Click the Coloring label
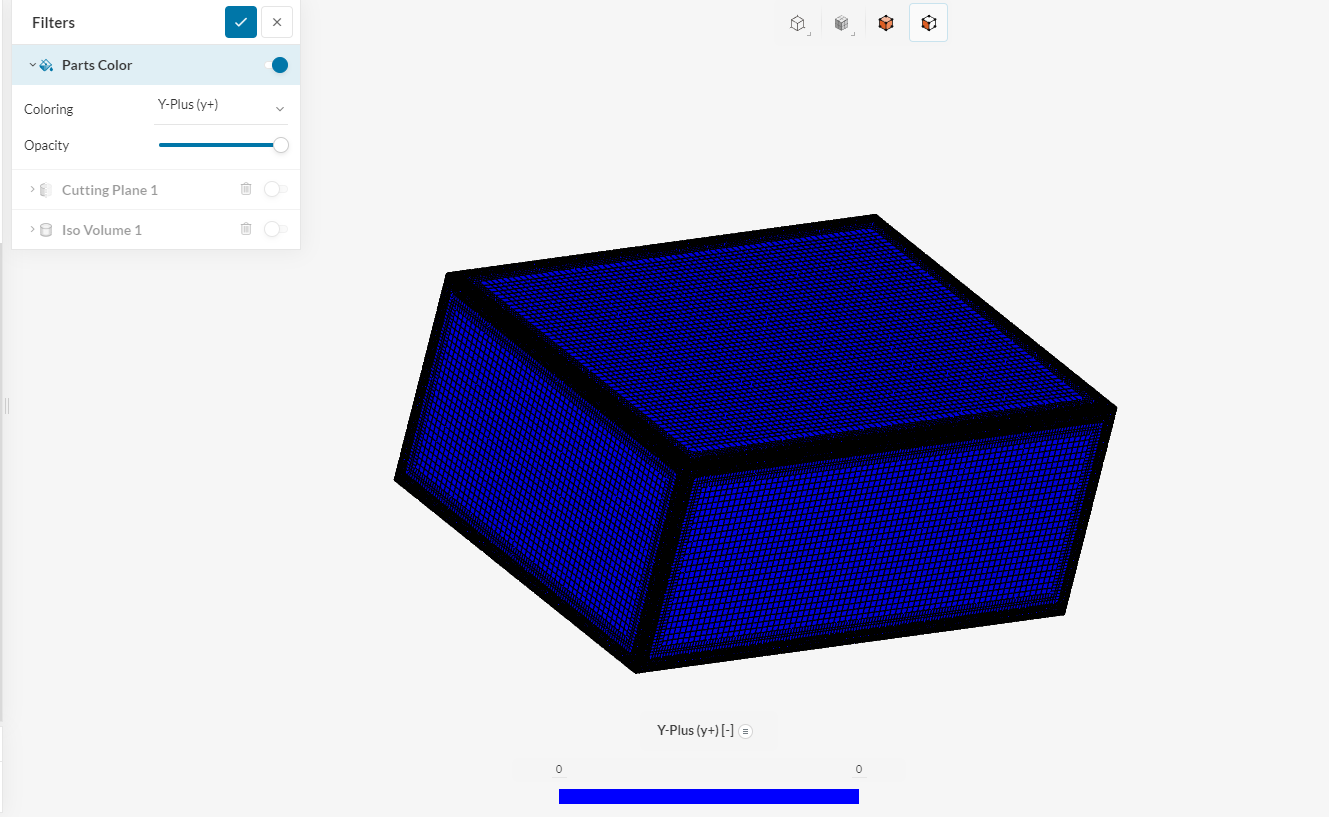 pos(49,109)
